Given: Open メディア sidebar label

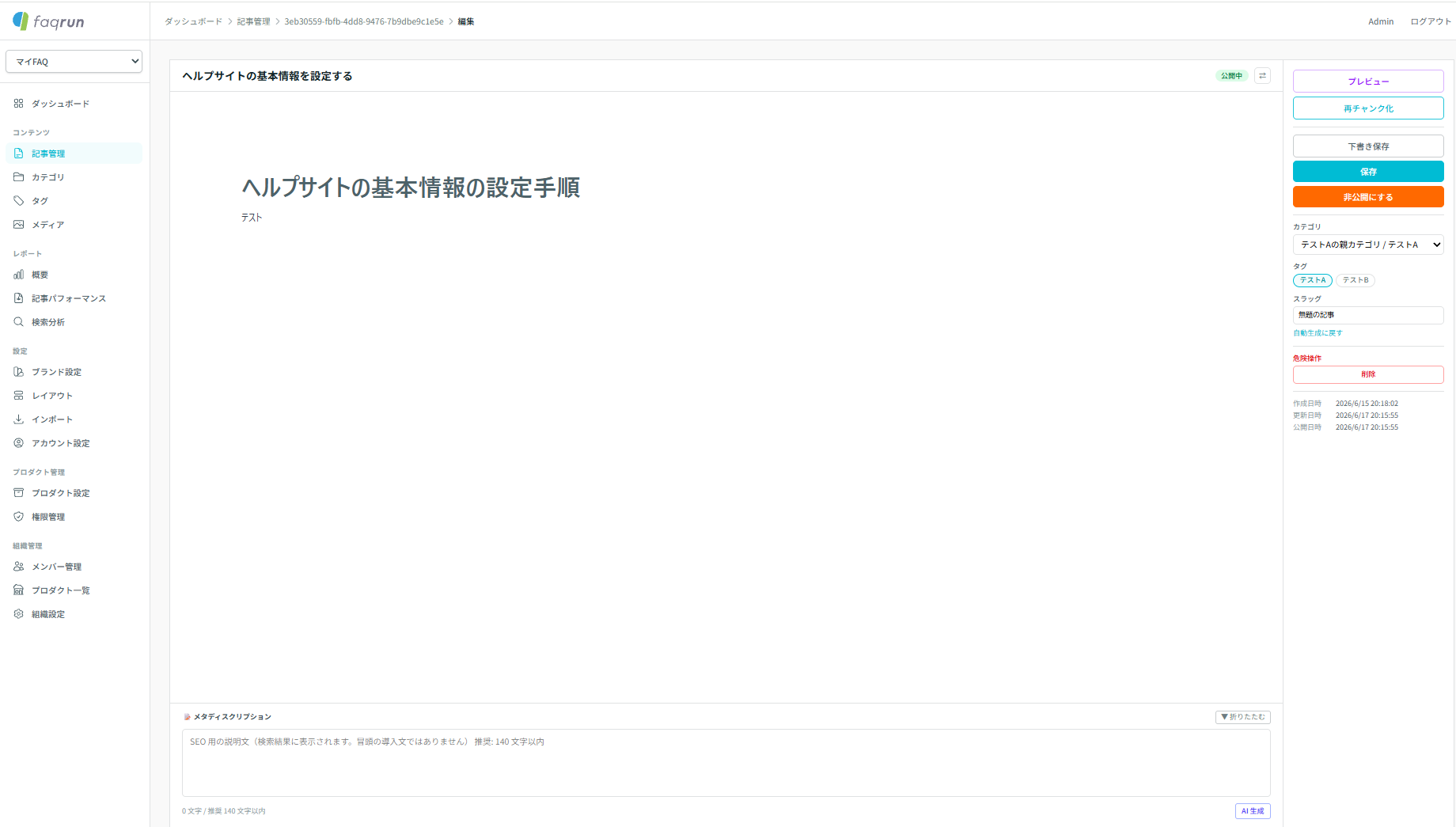Looking at the screenshot, I should [47, 225].
